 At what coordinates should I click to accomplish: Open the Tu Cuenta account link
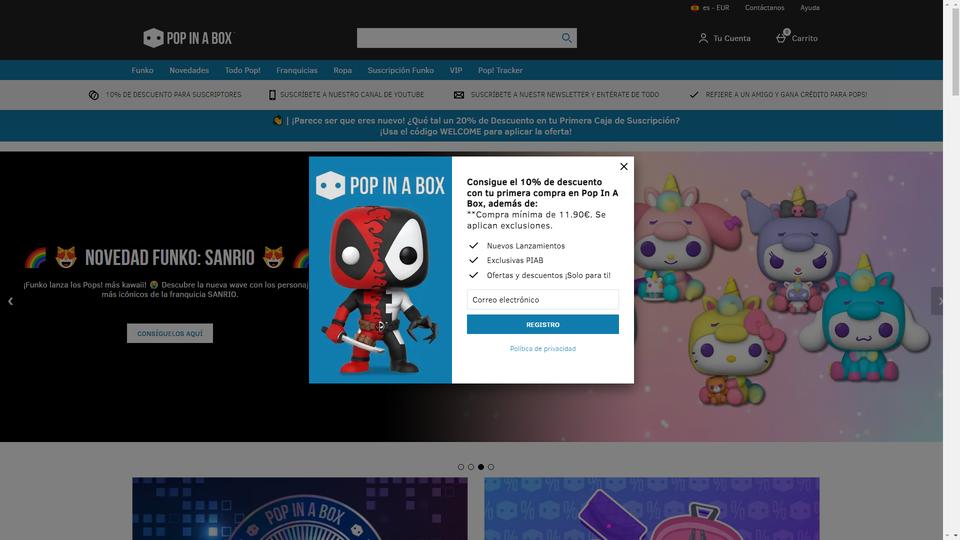[724, 38]
